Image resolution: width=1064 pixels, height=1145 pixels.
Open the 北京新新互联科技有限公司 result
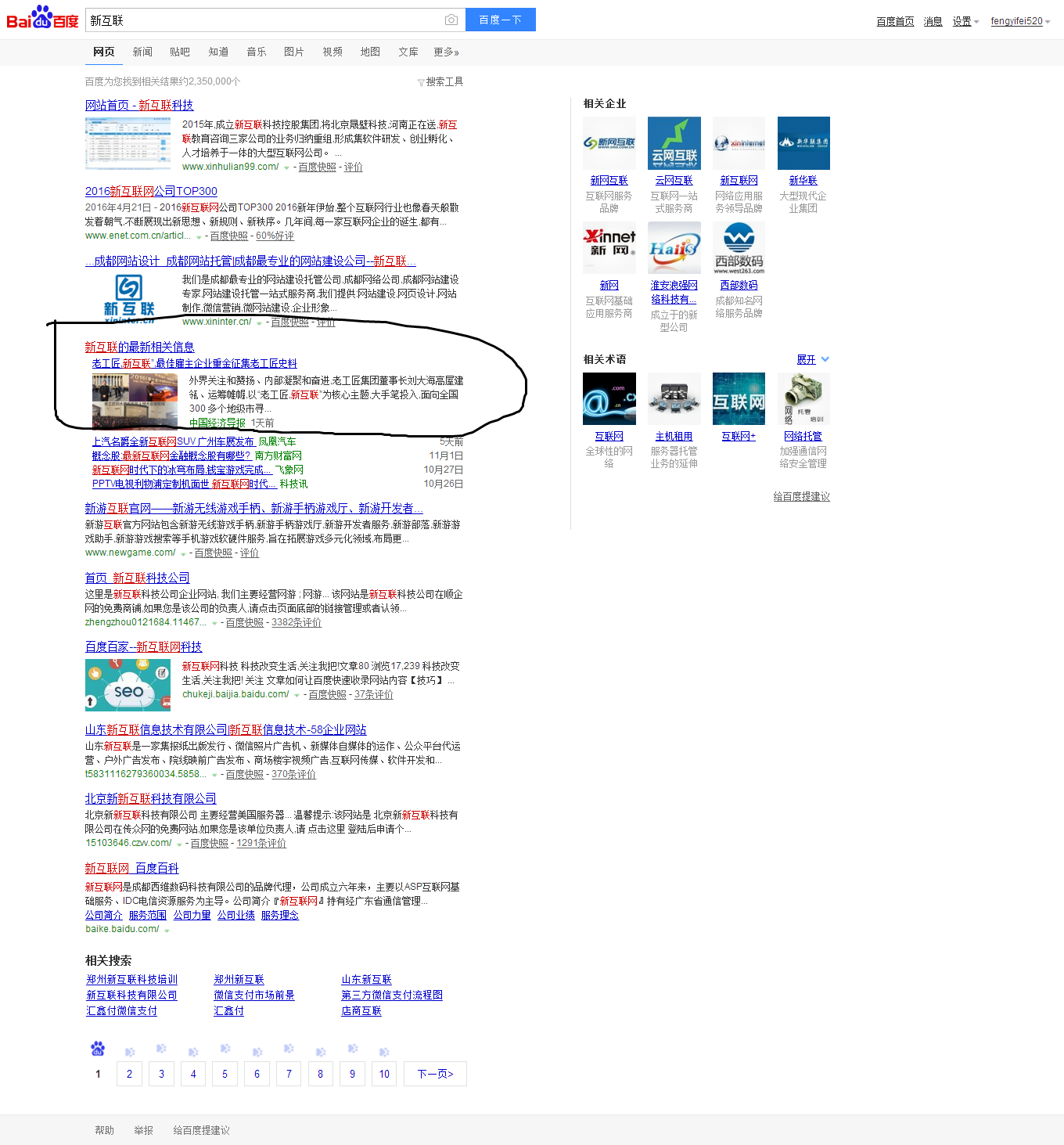150,798
